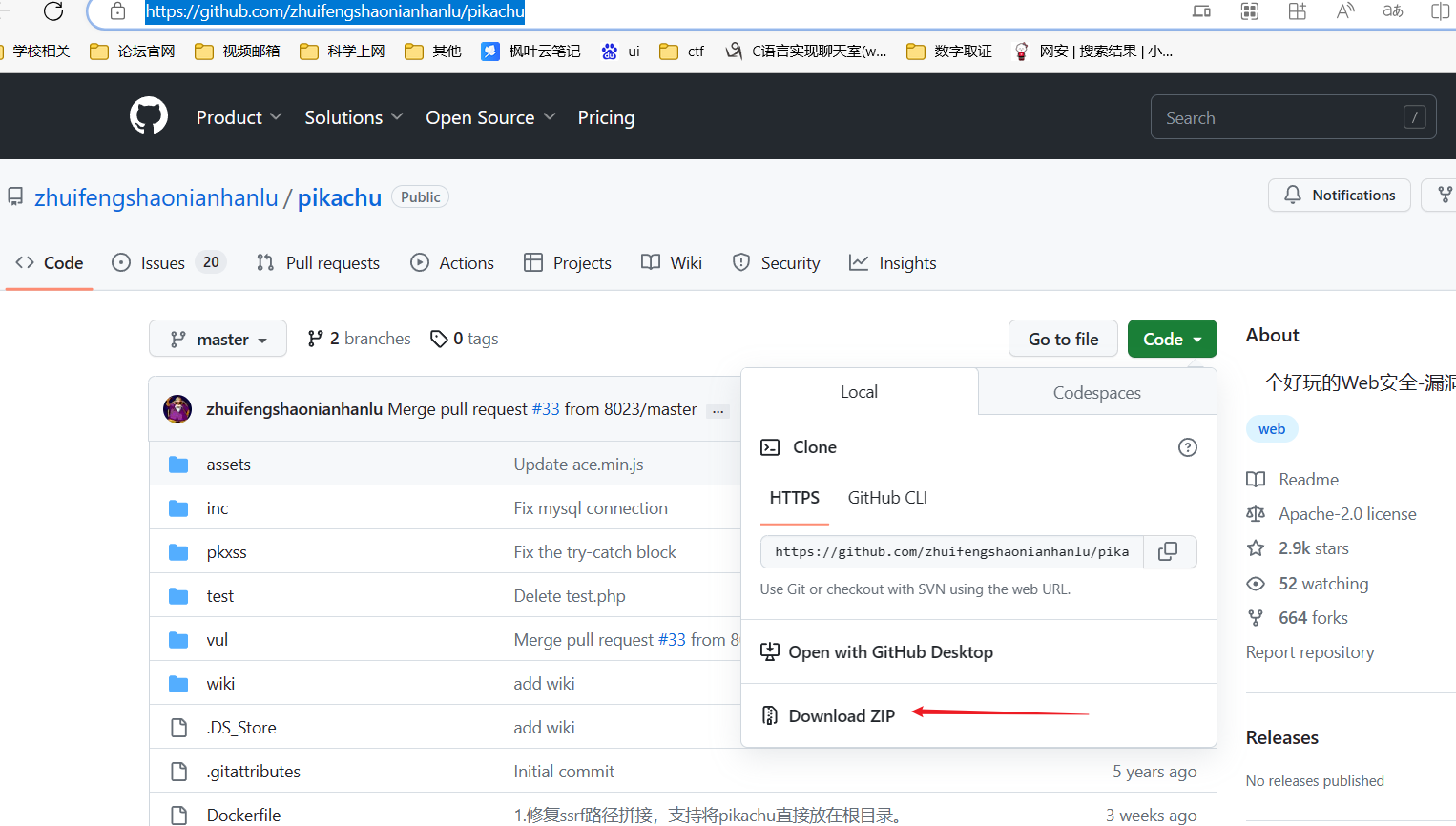1456x826 pixels.
Task: Open the Wiki tab
Action: coord(672,263)
